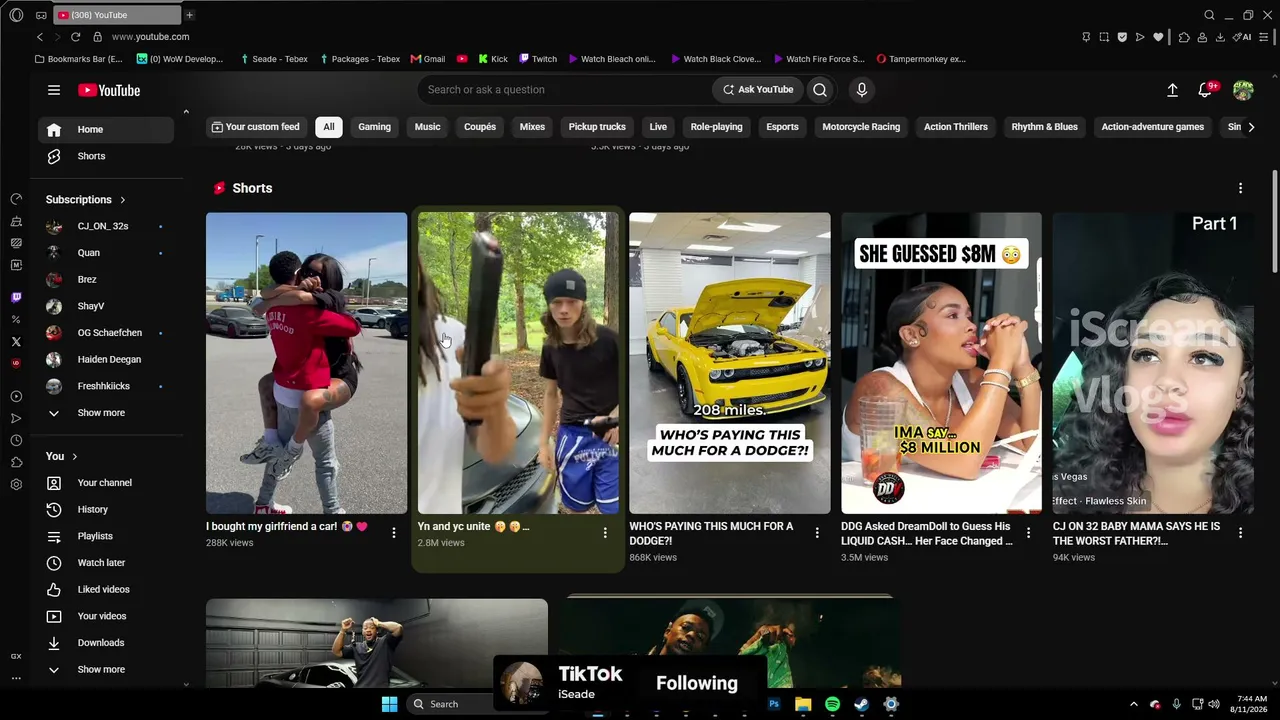
Task: Open GX Corner gamepad icon
Action: tap(41, 15)
